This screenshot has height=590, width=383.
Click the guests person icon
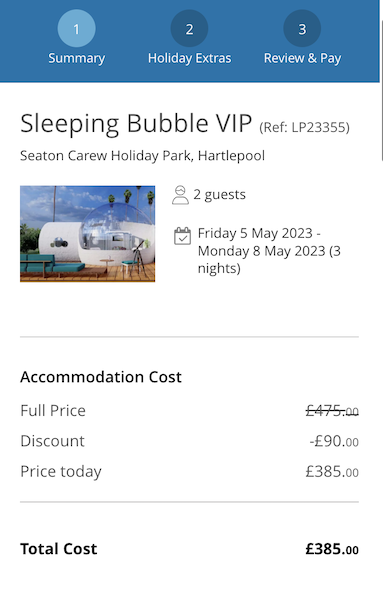pyautogui.click(x=180, y=195)
